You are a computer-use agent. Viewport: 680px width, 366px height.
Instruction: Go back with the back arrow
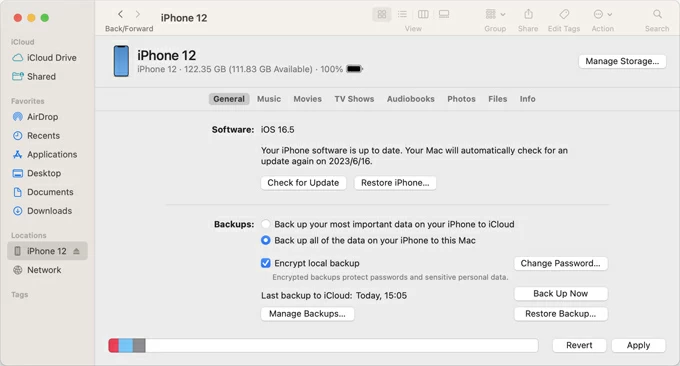121,14
